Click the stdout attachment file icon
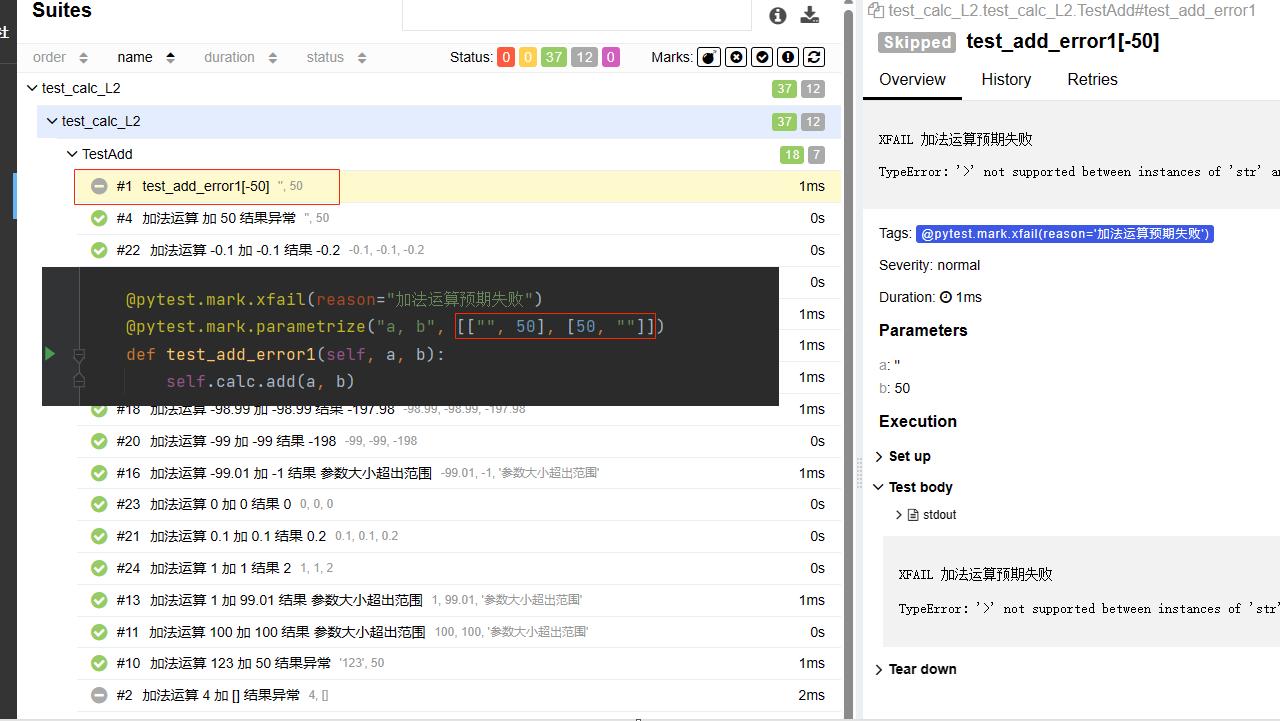The image size is (1280, 721). (x=913, y=515)
